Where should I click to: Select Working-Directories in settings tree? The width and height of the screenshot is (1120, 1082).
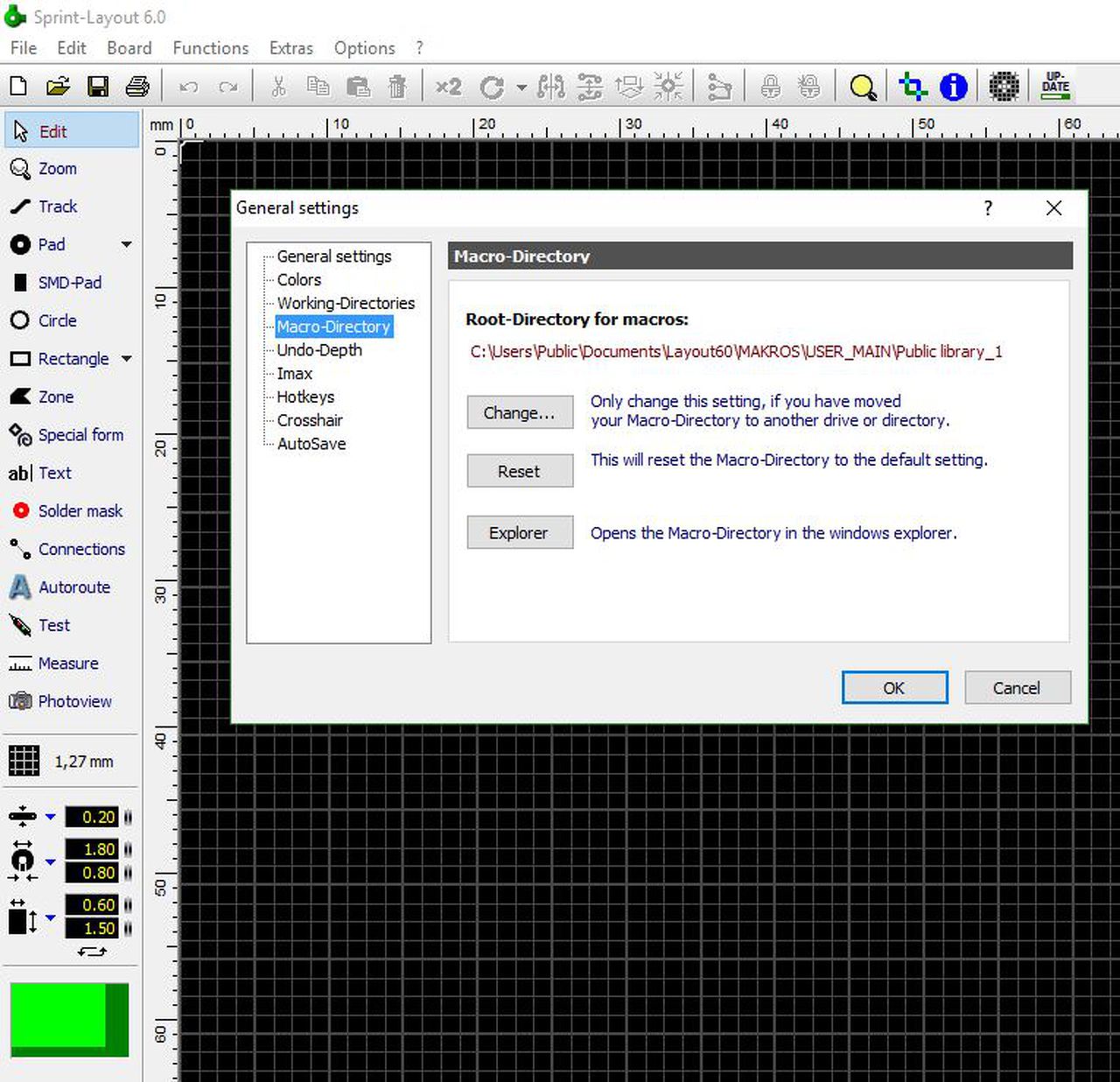pyautogui.click(x=346, y=303)
